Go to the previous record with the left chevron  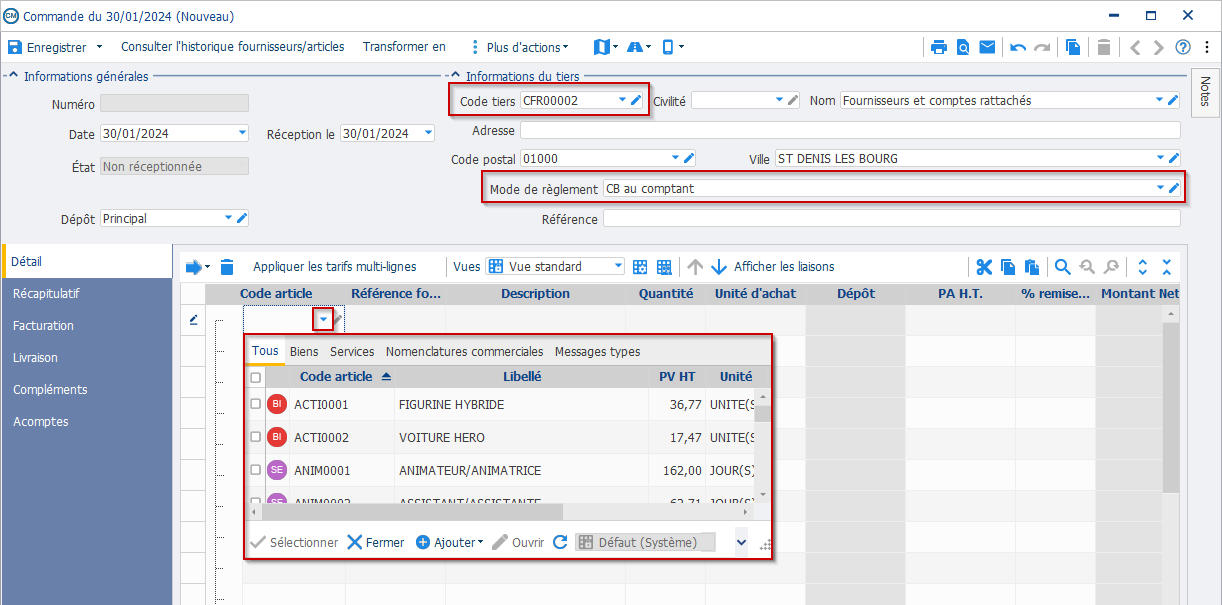[x=1135, y=47]
